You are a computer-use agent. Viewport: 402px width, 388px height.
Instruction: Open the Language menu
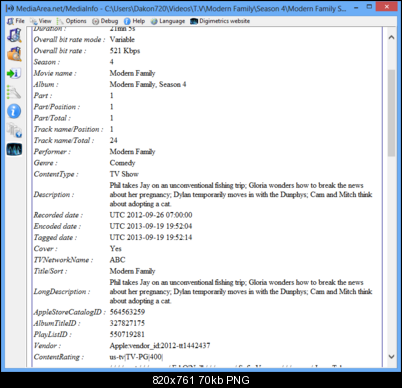[168, 21]
